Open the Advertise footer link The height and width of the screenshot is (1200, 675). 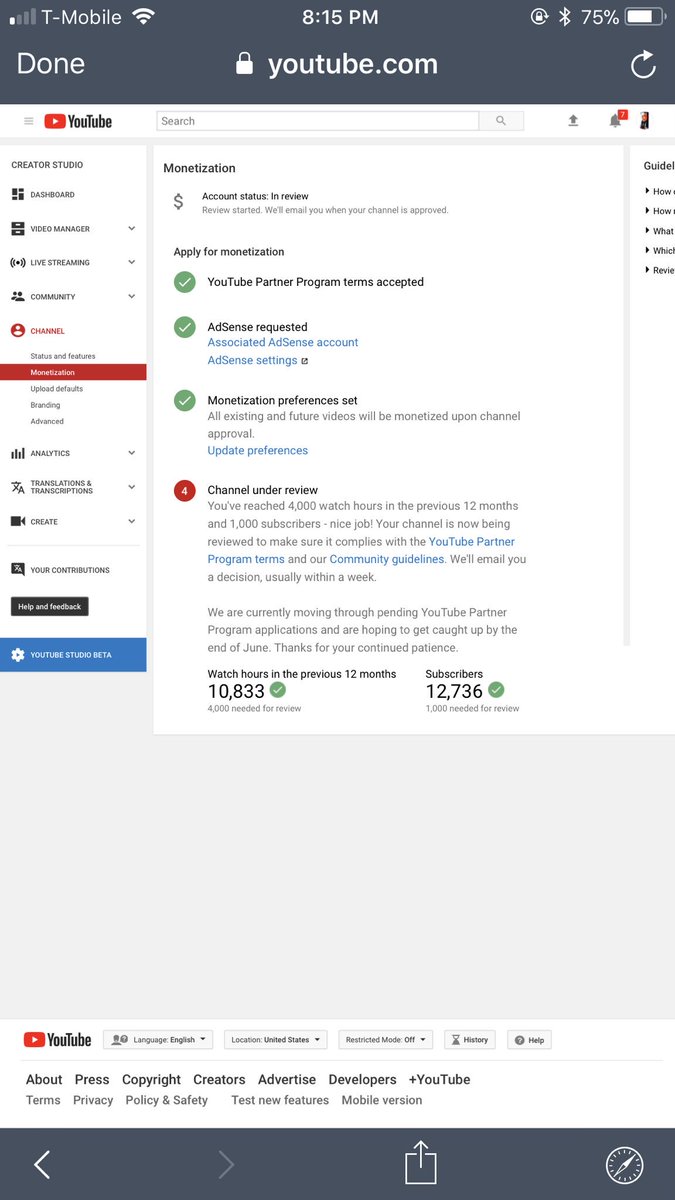coord(287,1079)
